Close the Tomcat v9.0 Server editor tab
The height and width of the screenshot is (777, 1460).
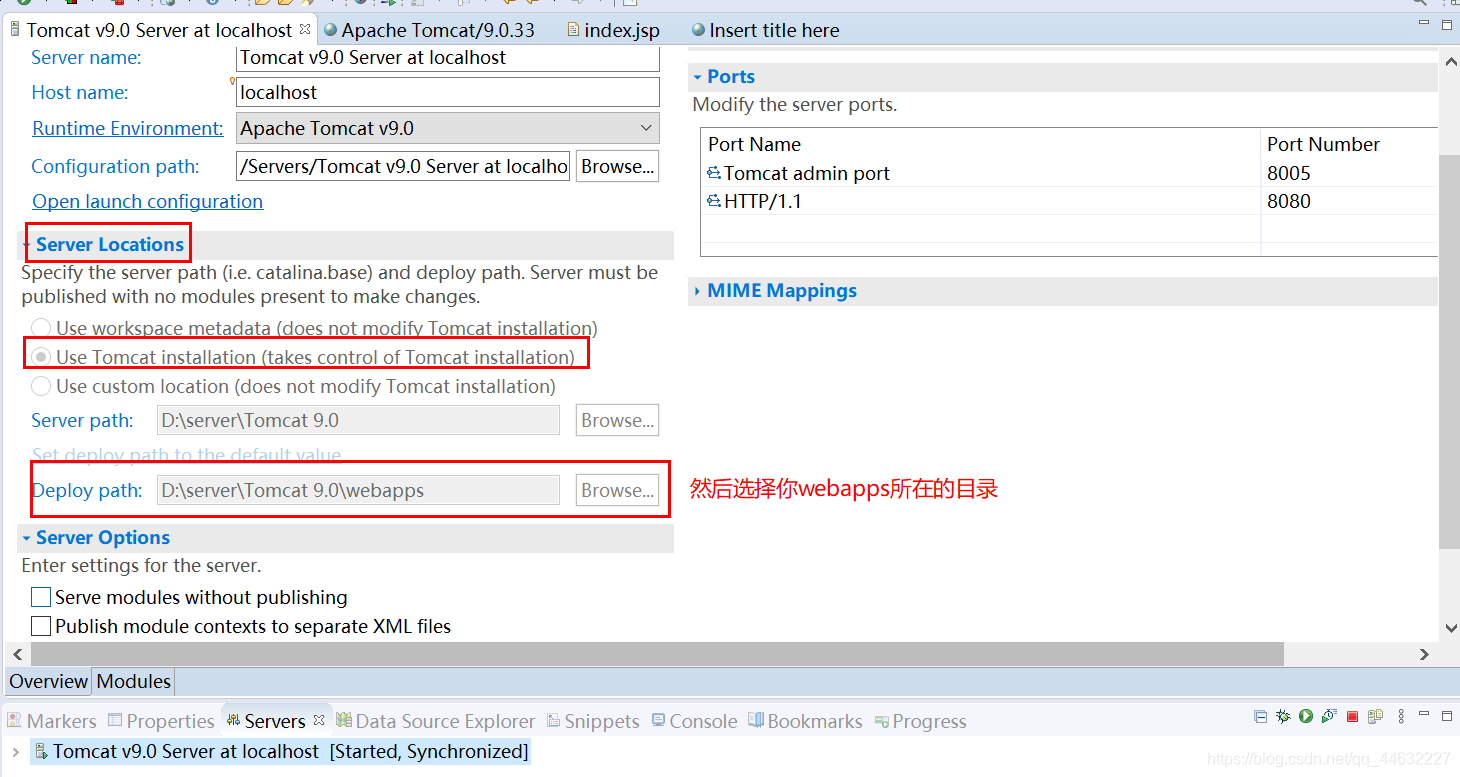pyautogui.click(x=305, y=29)
